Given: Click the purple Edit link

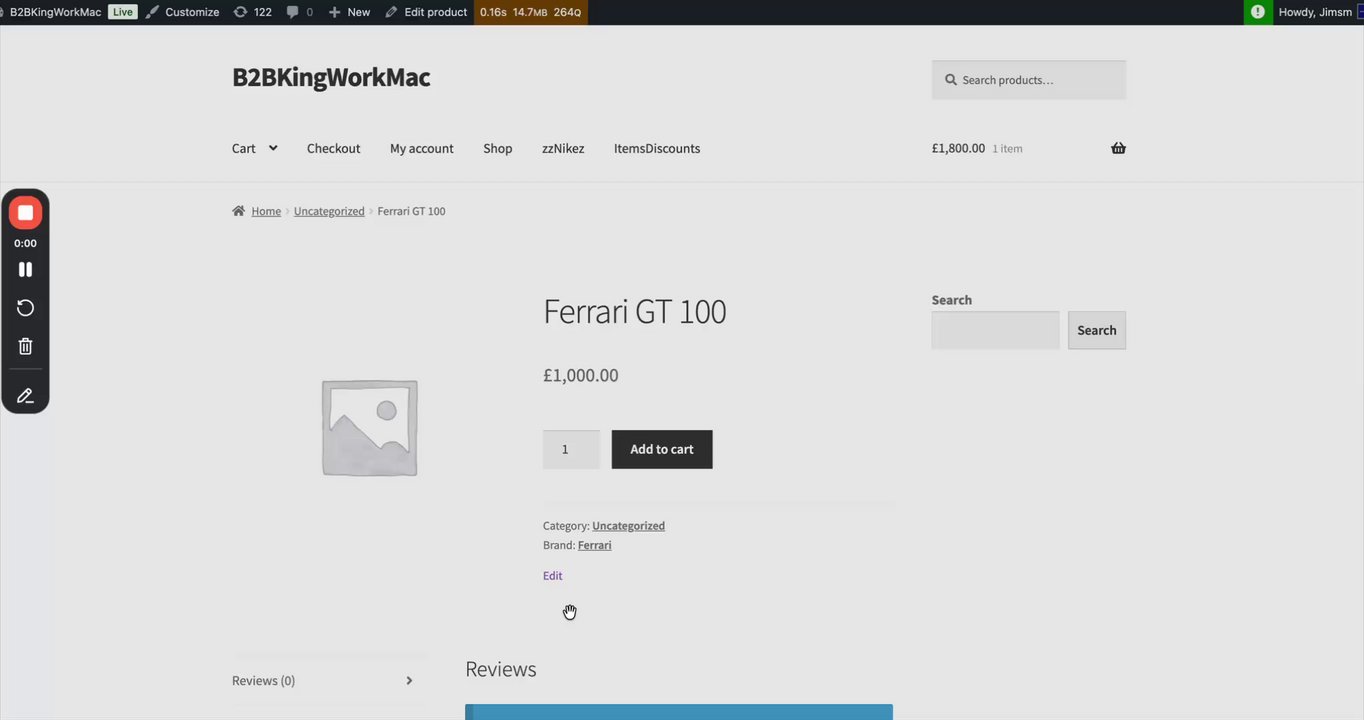Looking at the screenshot, I should 552,576.
